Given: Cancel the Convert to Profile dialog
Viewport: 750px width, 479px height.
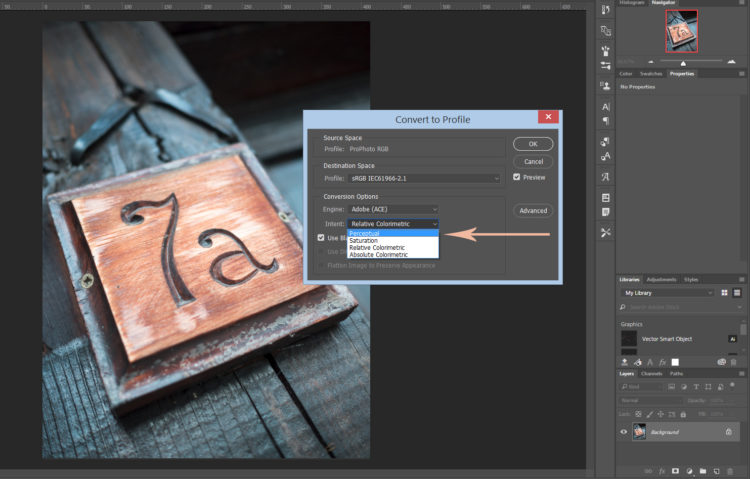Looking at the screenshot, I should [x=533, y=161].
